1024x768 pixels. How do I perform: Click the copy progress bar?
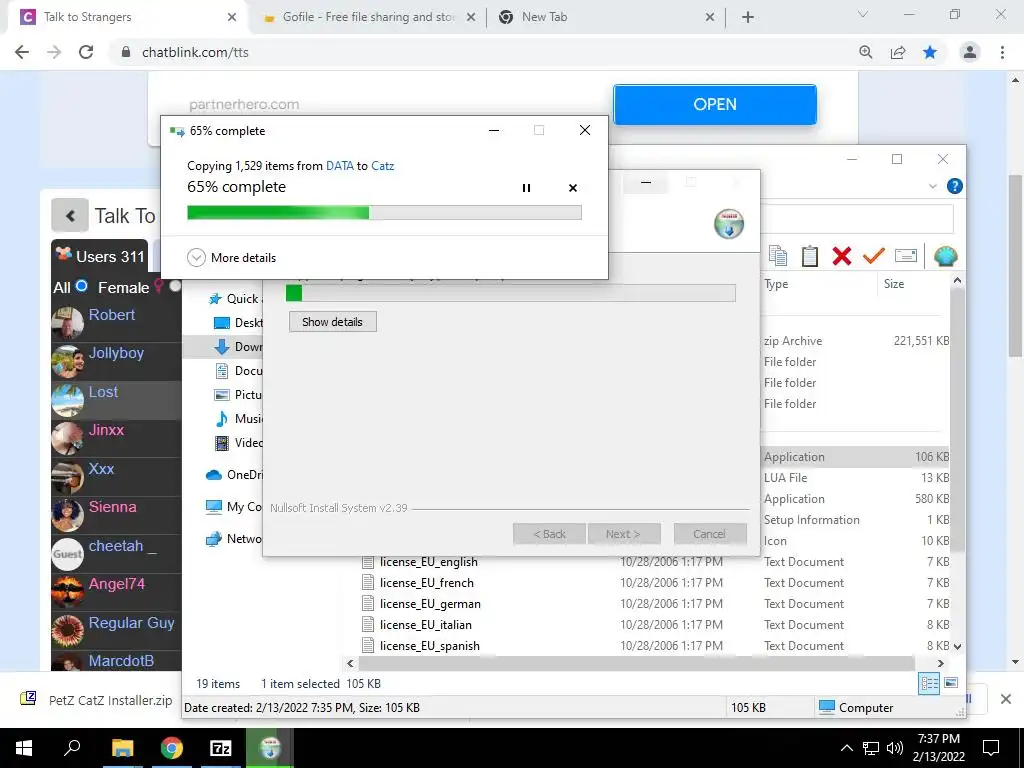[384, 212]
